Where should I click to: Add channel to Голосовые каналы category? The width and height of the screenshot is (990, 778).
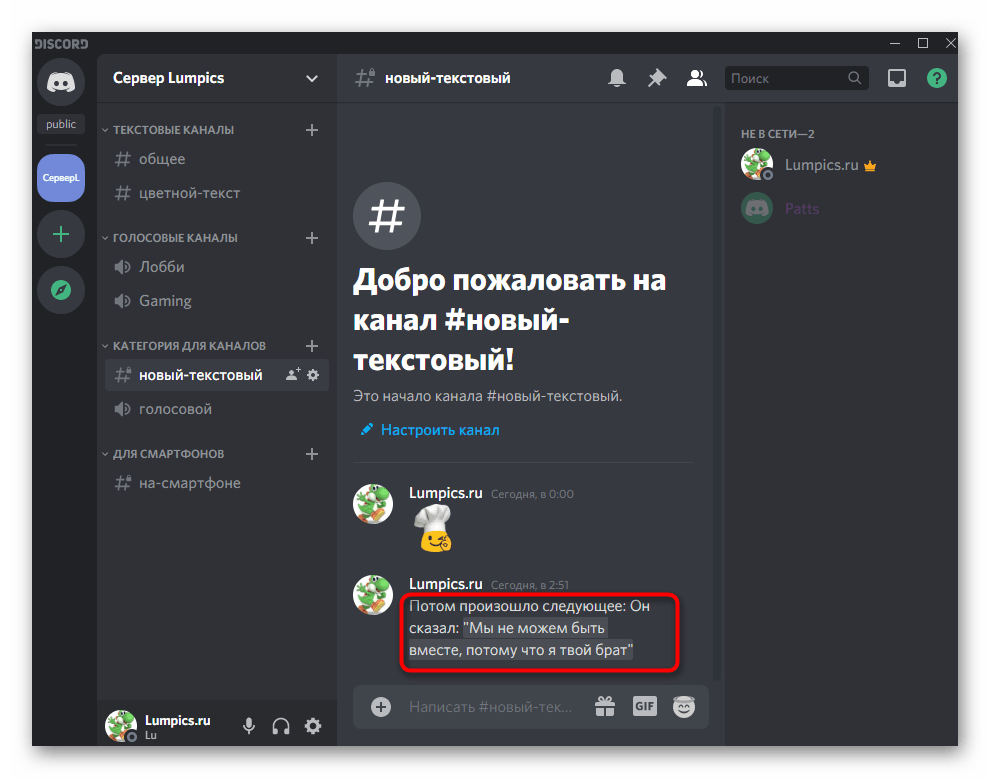(312, 238)
